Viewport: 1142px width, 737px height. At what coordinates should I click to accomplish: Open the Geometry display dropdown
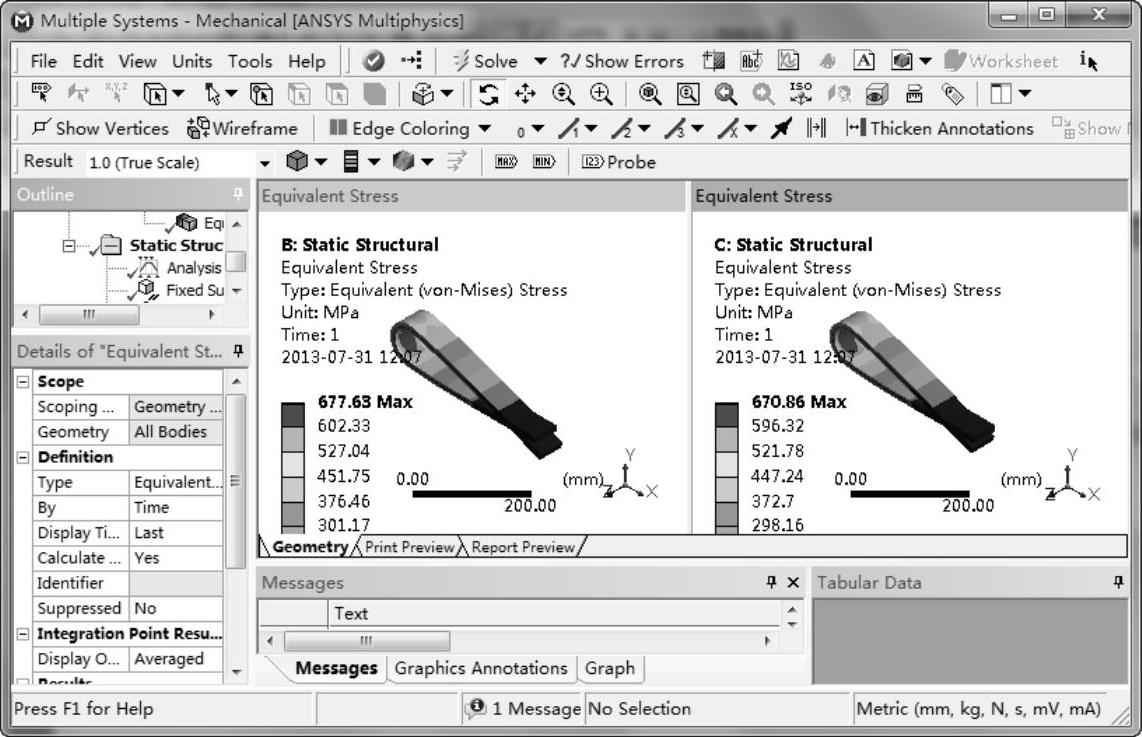[x=321, y=162]
